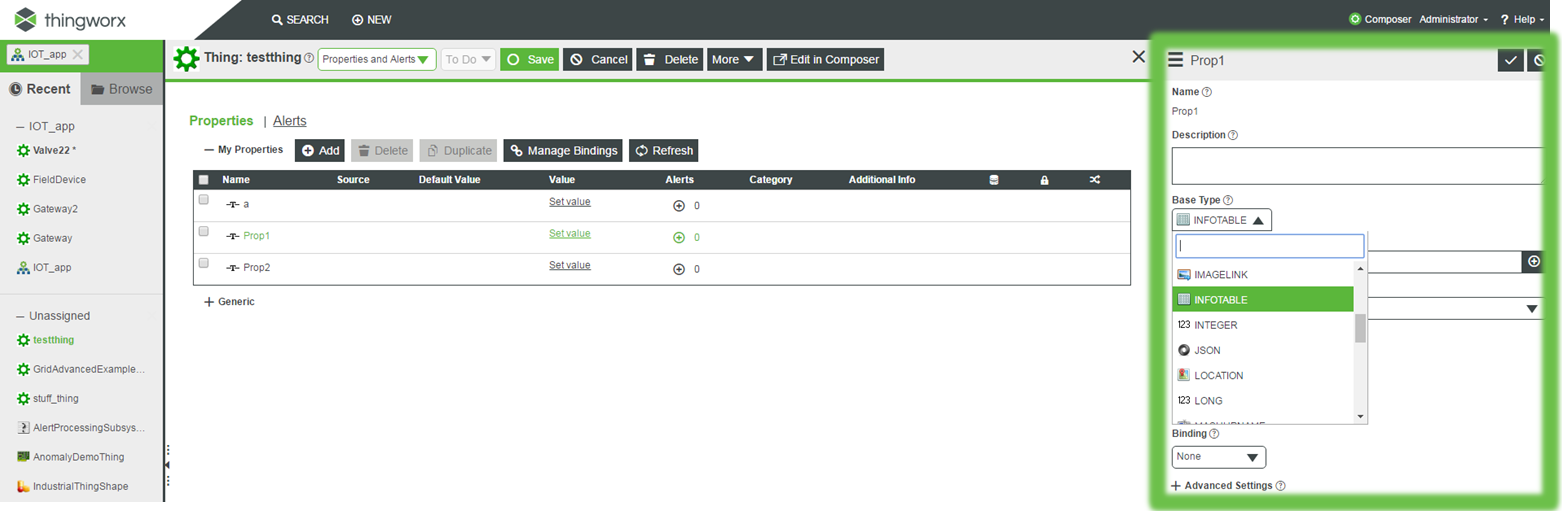Open the To Do dropdown
The width and height of the screenshot is (1562, 511).
point(469,59)
